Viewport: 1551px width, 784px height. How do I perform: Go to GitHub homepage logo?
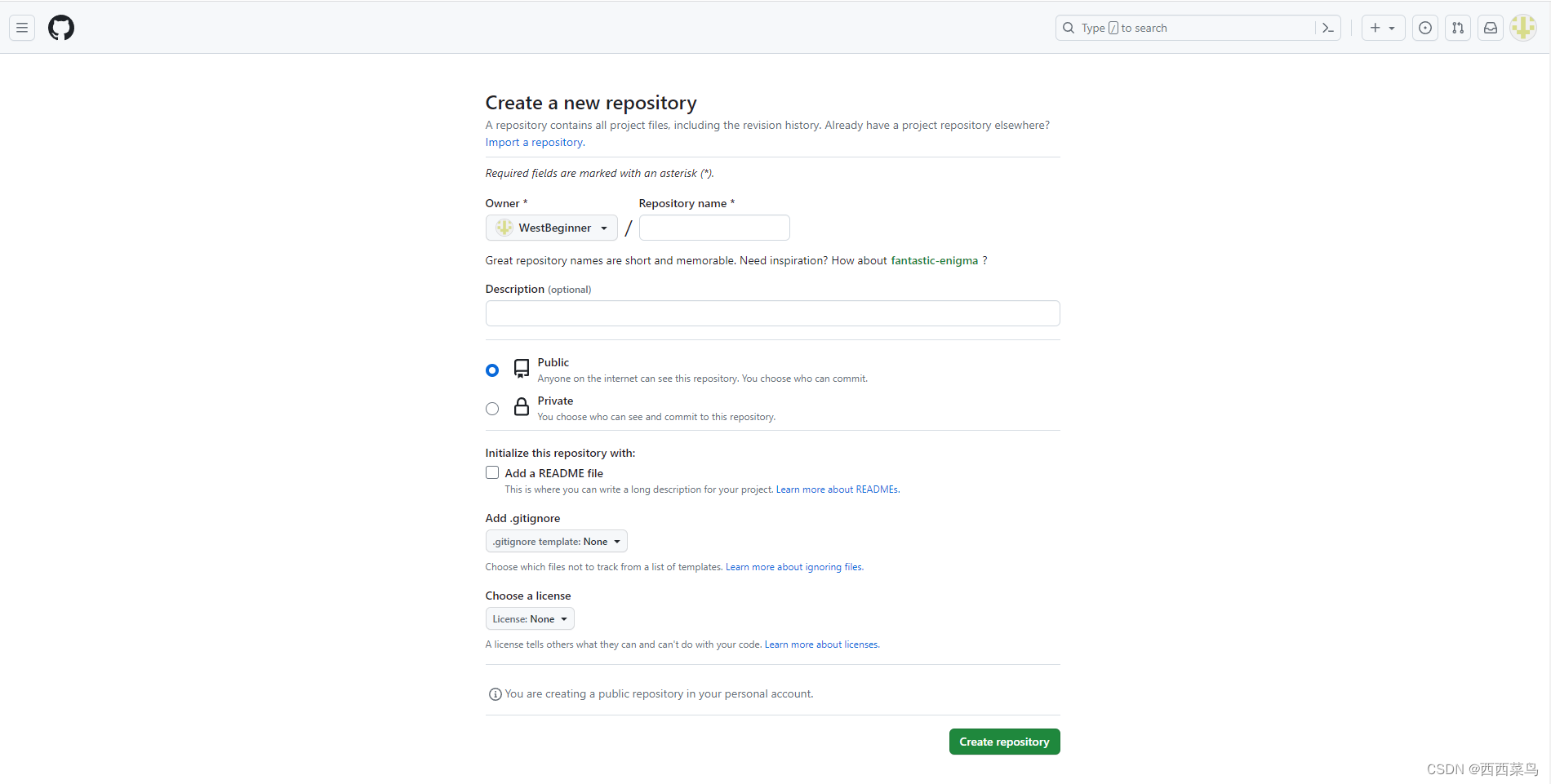click(61, 28)
